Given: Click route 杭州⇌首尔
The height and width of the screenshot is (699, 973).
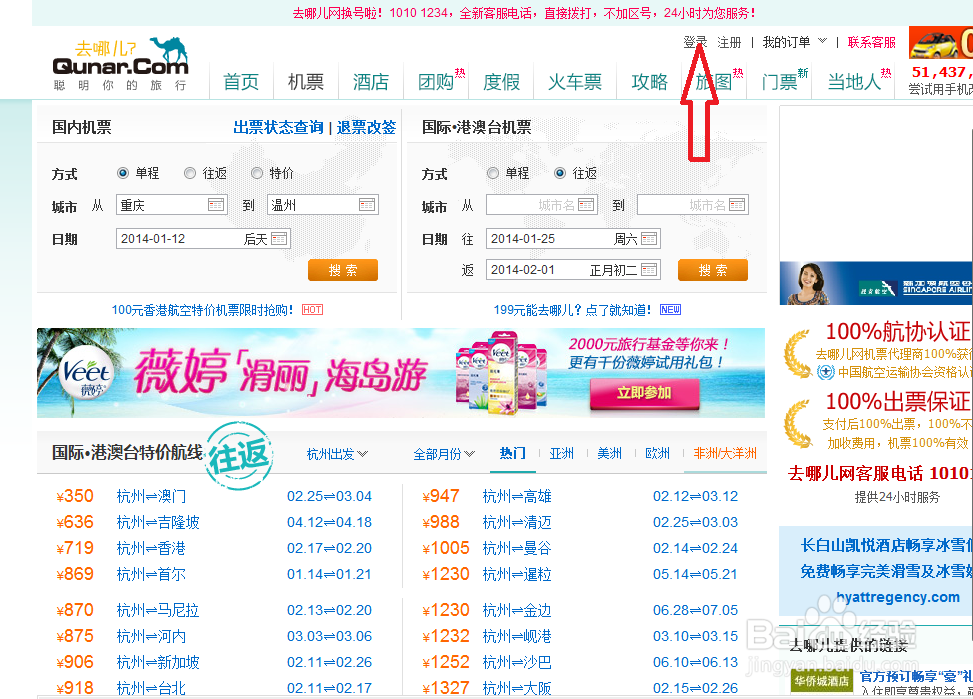Looking at the screenshot, I should (x=151, y=575).
